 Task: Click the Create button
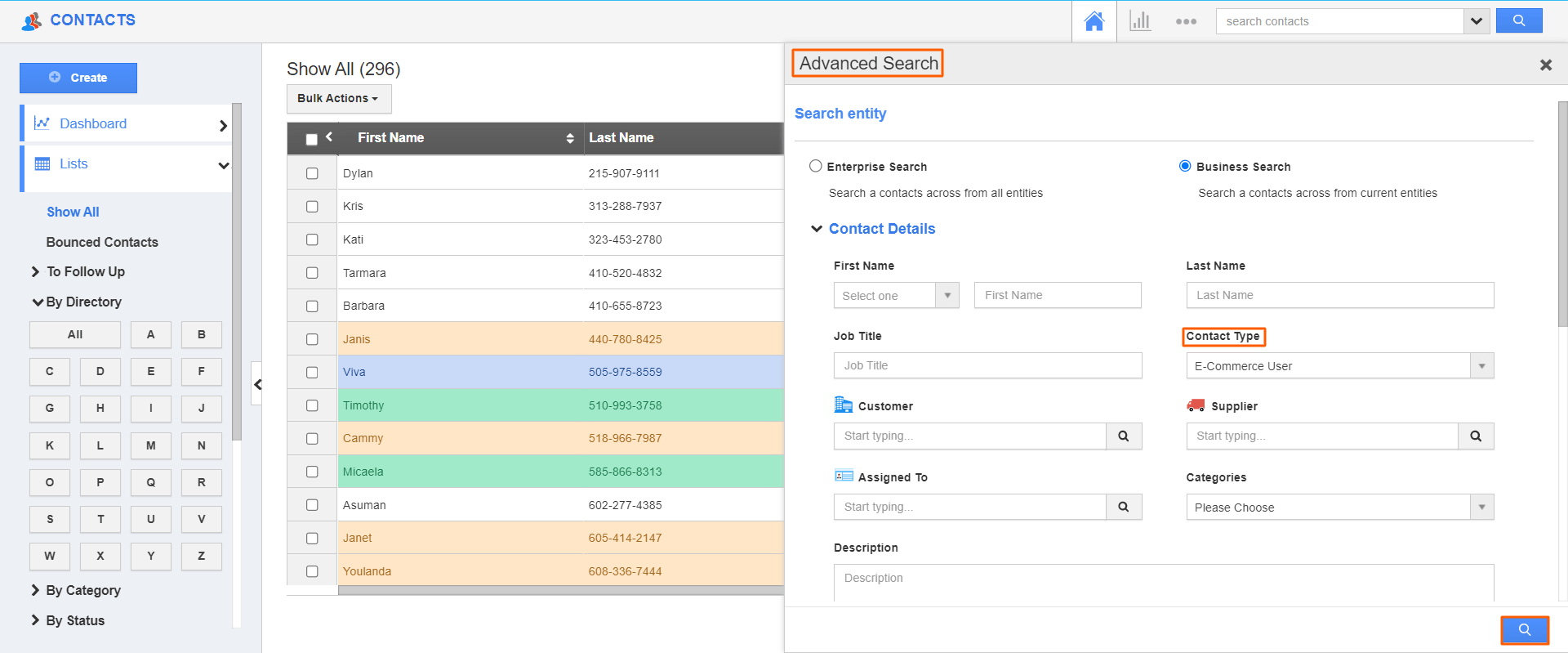point(78,78)
